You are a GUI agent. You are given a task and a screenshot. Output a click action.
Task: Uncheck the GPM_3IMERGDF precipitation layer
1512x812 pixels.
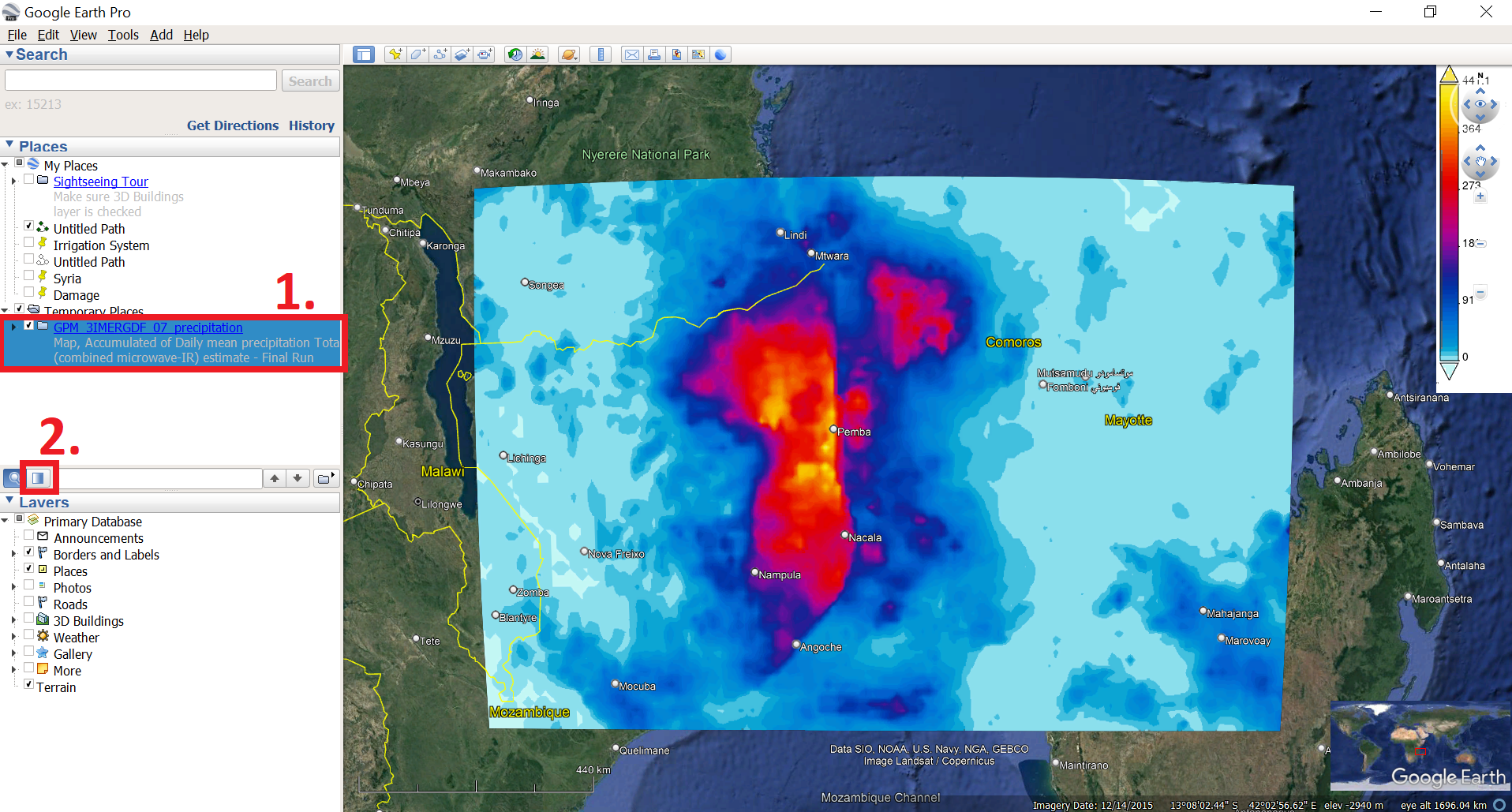click(x=28, y=325)
